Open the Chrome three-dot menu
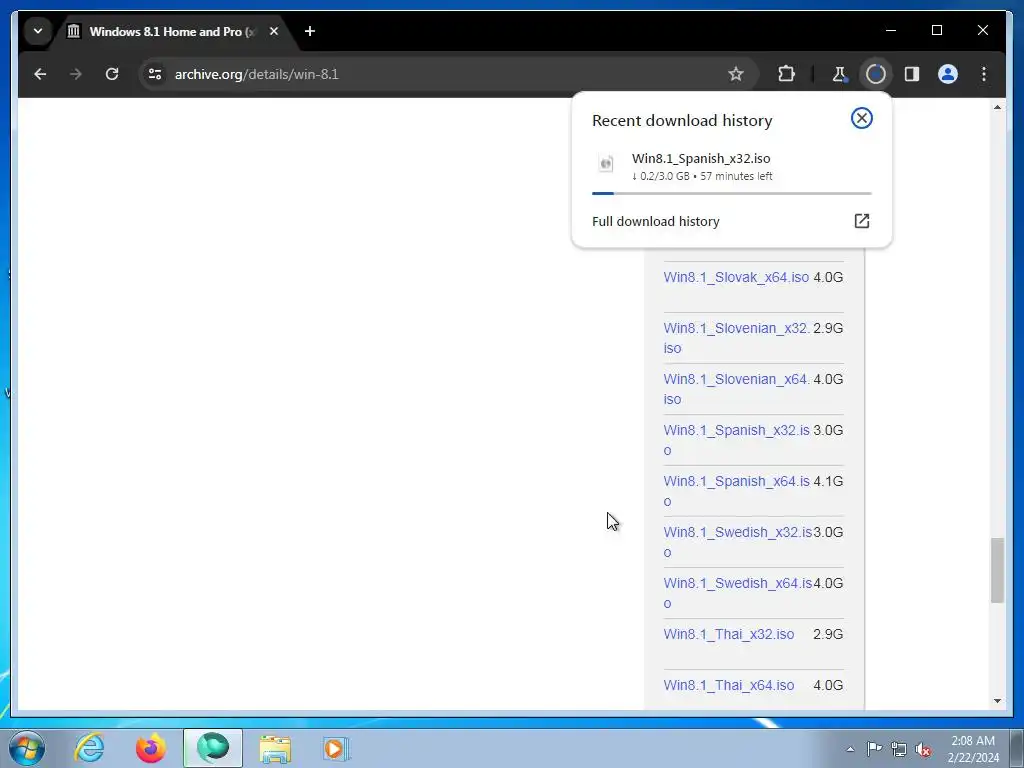This screenshot has height=768, width=1024. [x=984, y=74]
